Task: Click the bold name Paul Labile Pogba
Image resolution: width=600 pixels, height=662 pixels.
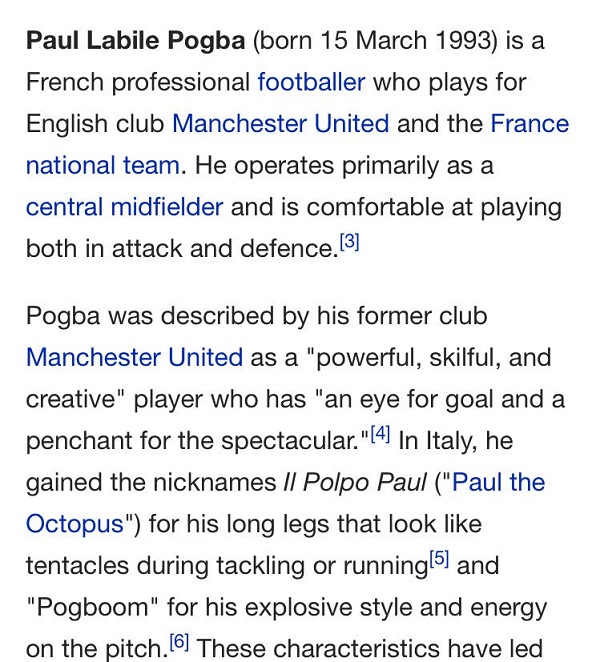Action: (x=136, y=41)
